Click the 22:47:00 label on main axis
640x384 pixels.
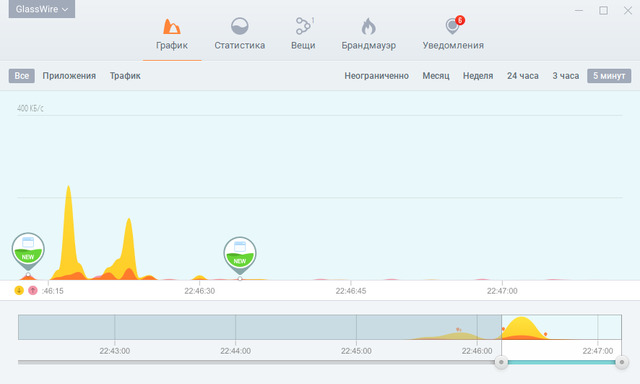tap(502, 291)
